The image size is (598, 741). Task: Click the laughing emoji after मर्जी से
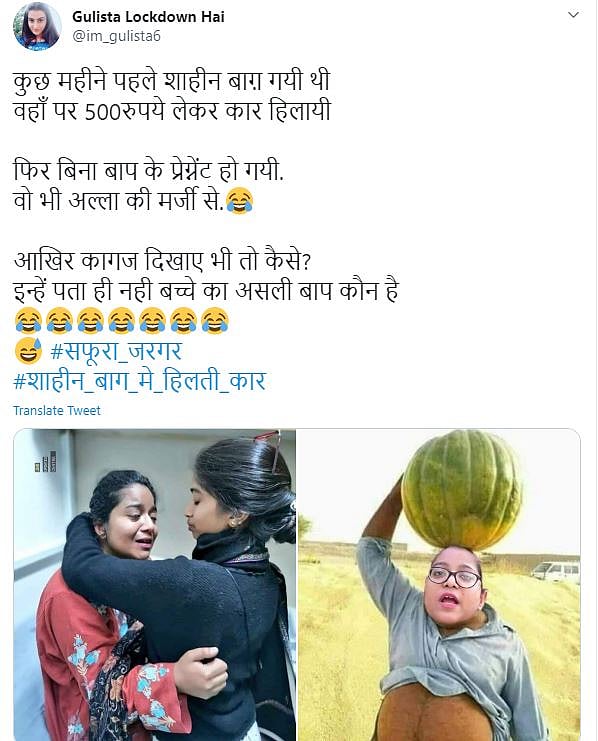240,201
